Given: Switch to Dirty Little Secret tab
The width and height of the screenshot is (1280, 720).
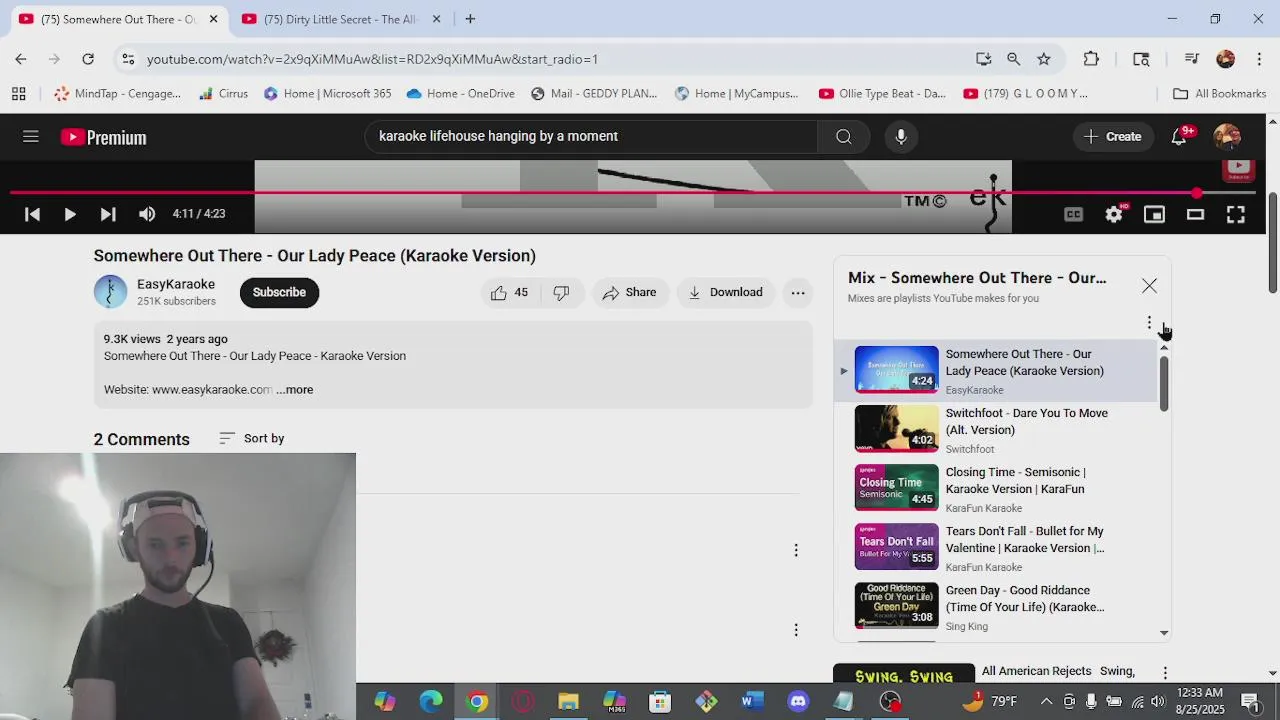Looking at the screenshot, I should [x=340, y=19].
